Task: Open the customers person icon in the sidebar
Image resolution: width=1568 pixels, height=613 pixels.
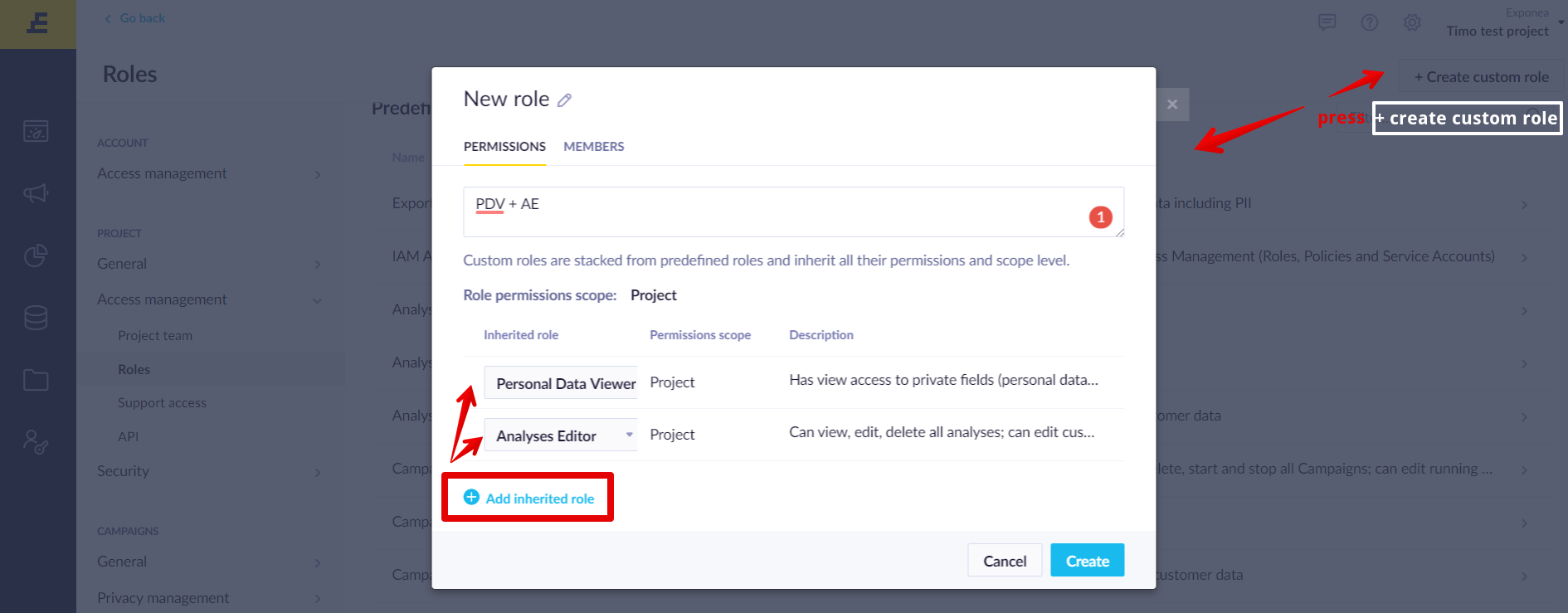Action: [36, 442]
